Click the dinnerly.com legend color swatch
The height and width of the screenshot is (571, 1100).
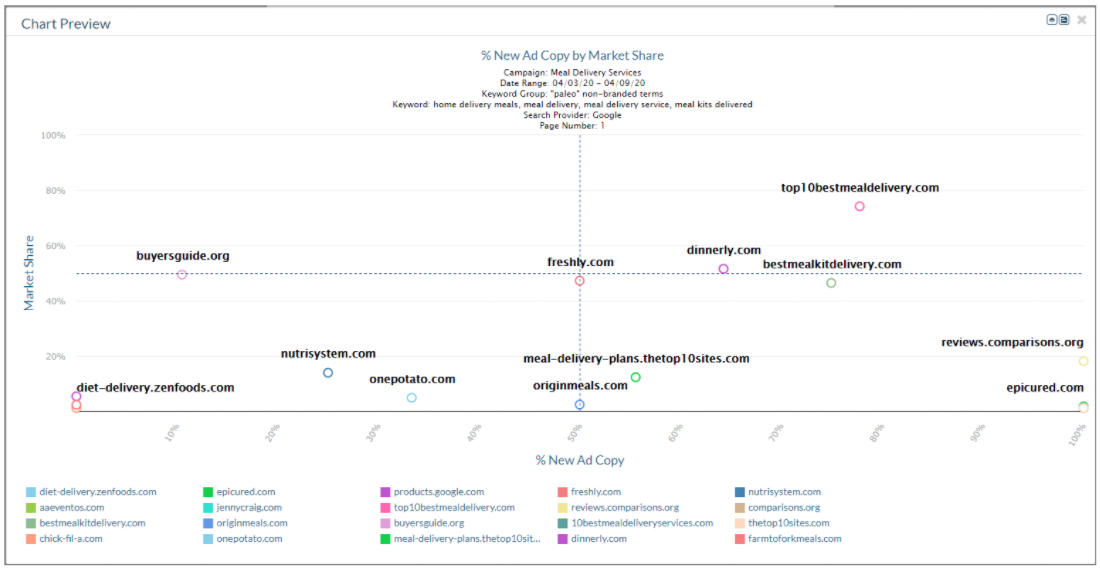(x=563, y=539)
